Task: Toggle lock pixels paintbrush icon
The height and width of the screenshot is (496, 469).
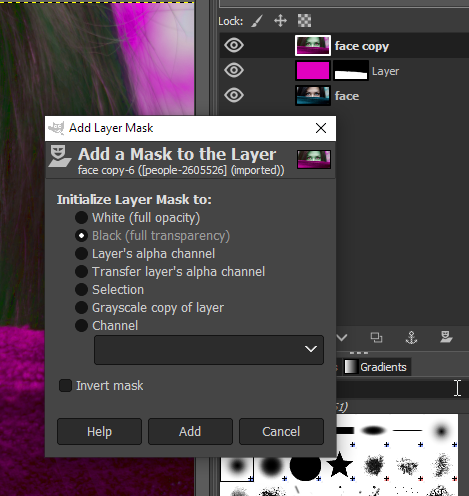Action: [x=257, y=21]
